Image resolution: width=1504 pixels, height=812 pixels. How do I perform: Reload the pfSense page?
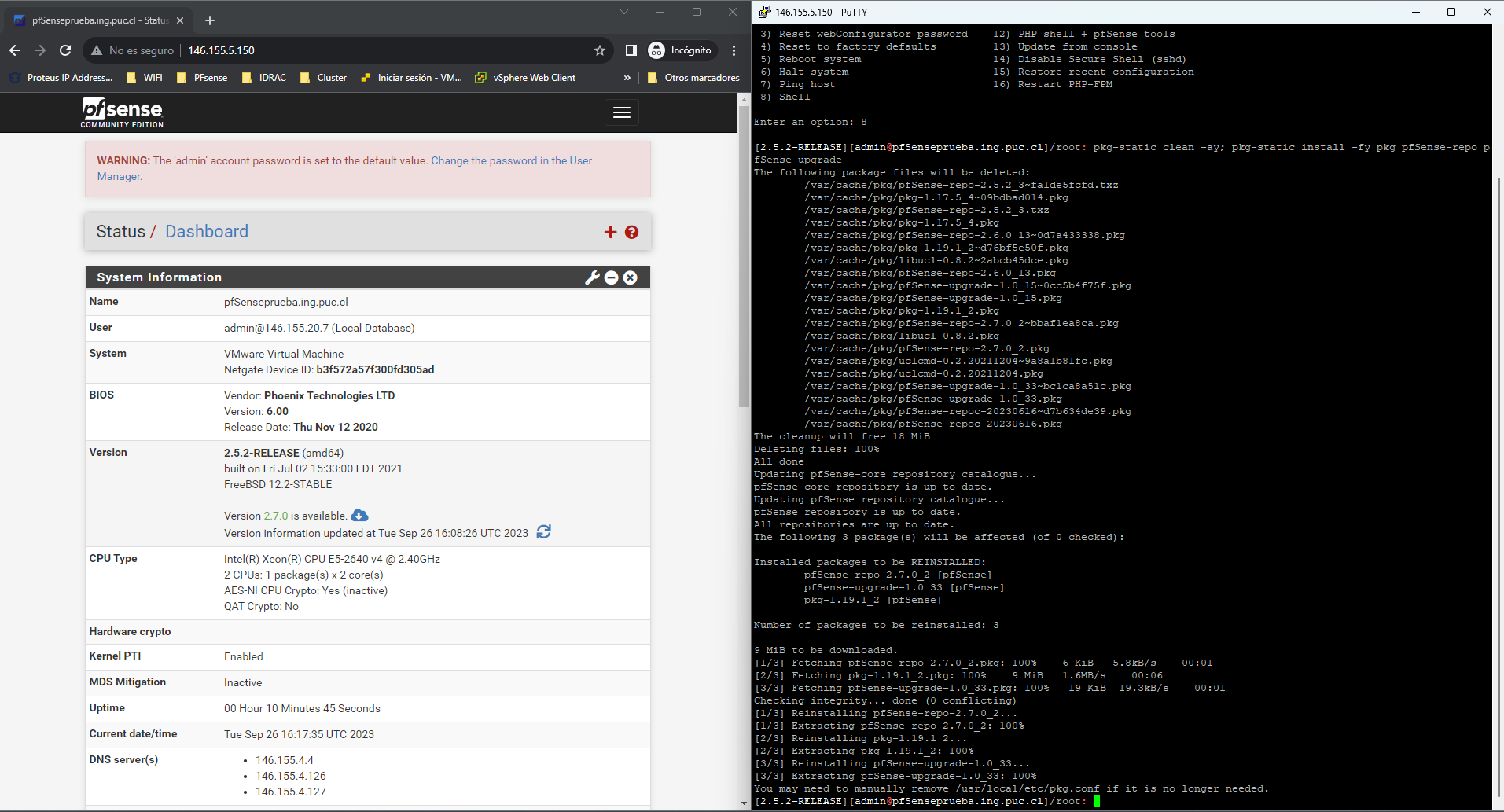click(65, 50)
